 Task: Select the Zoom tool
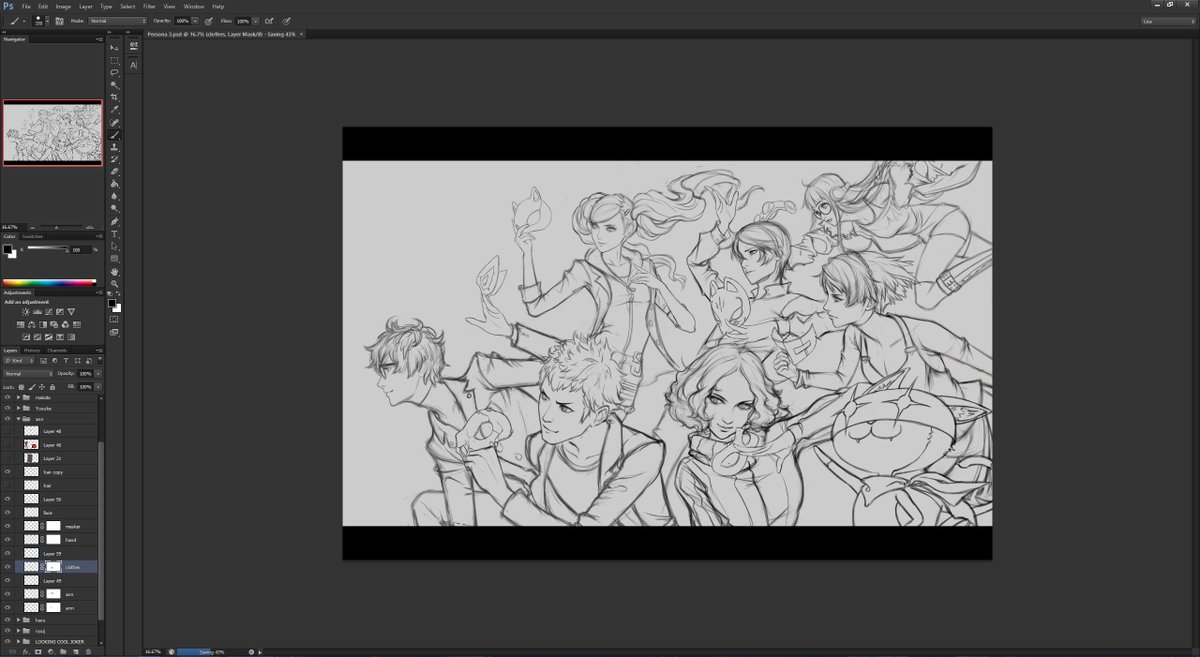pos(114,283)
